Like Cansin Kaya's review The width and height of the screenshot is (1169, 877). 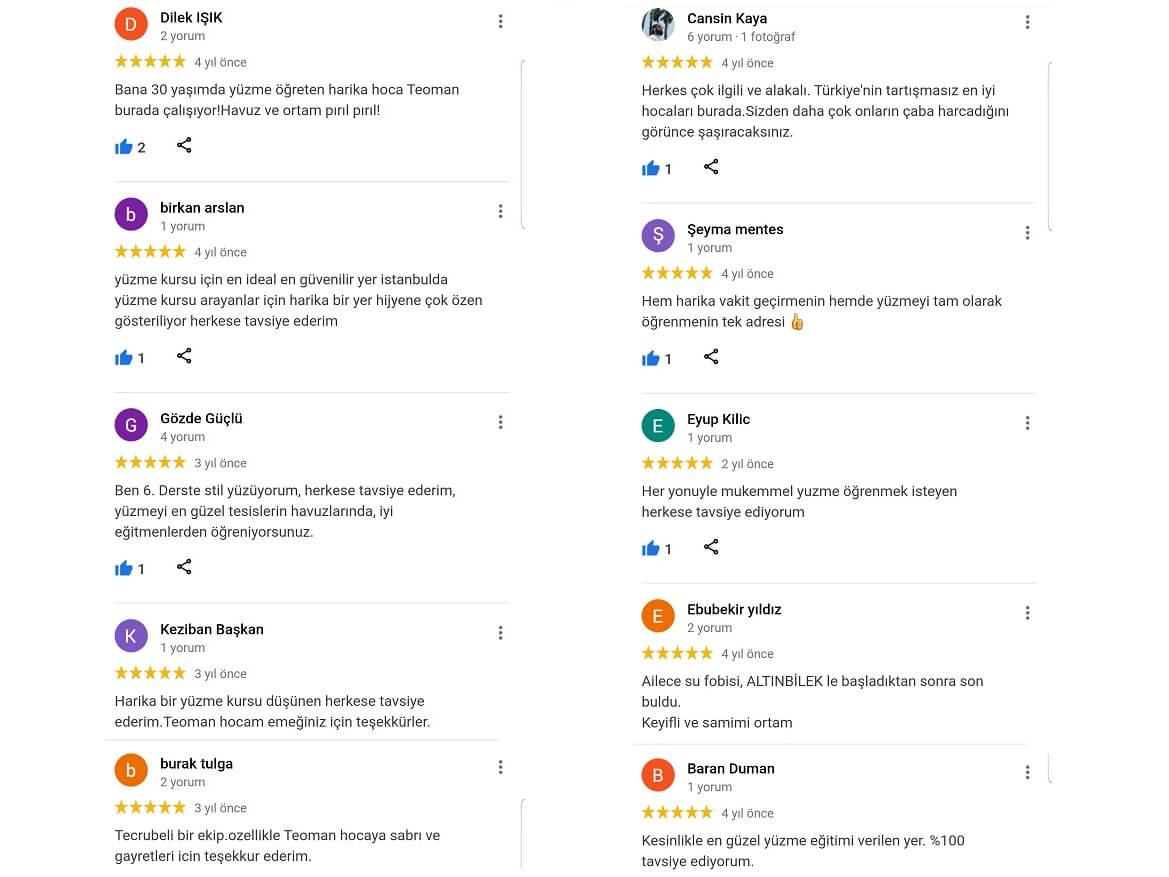(x=651, y=168)
